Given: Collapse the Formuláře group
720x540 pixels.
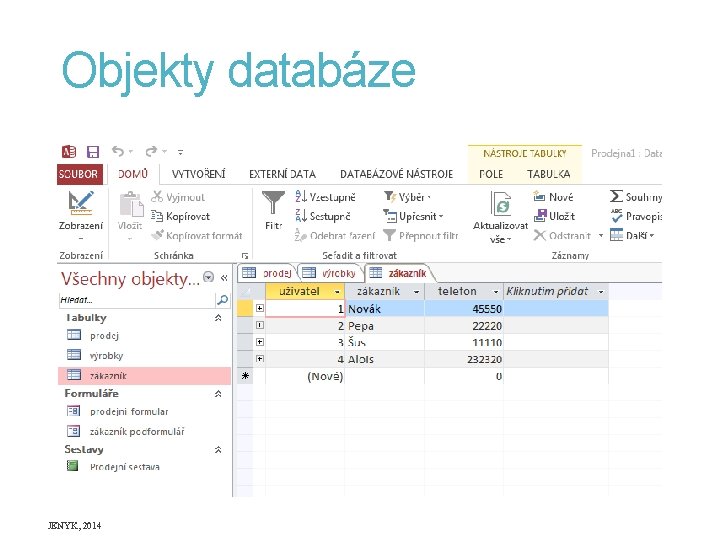Looking at the screenshot, I should coord(219,394).
